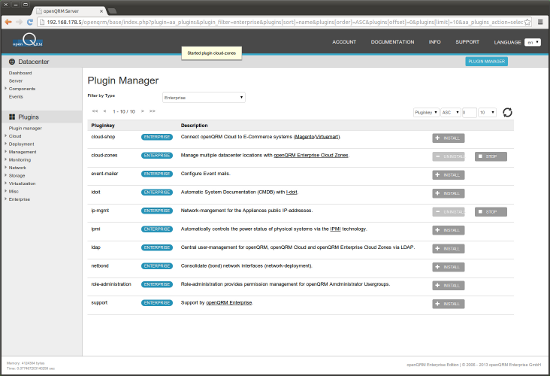Click the browser forward arrow

19,22
